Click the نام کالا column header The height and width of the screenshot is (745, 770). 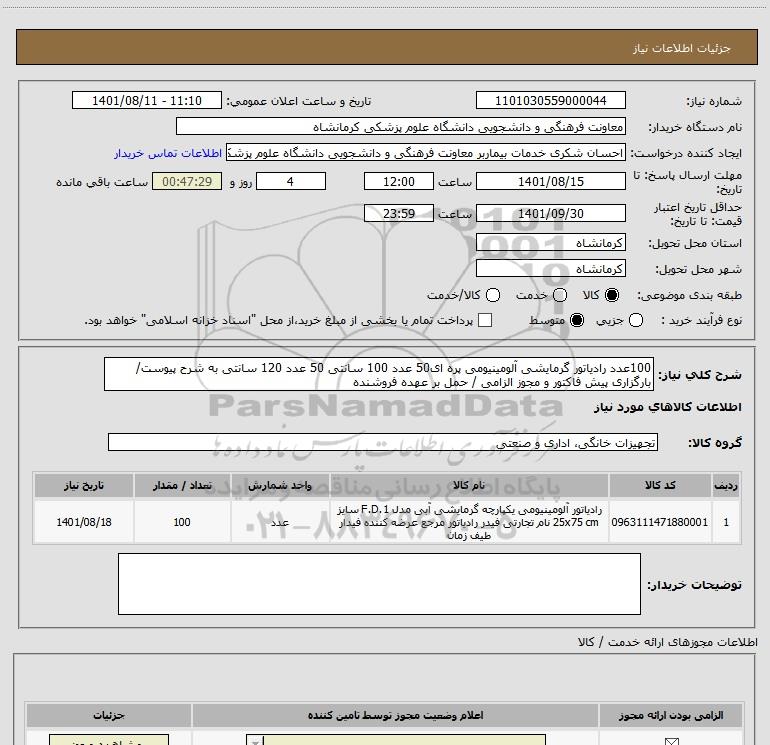pos(469,486)
